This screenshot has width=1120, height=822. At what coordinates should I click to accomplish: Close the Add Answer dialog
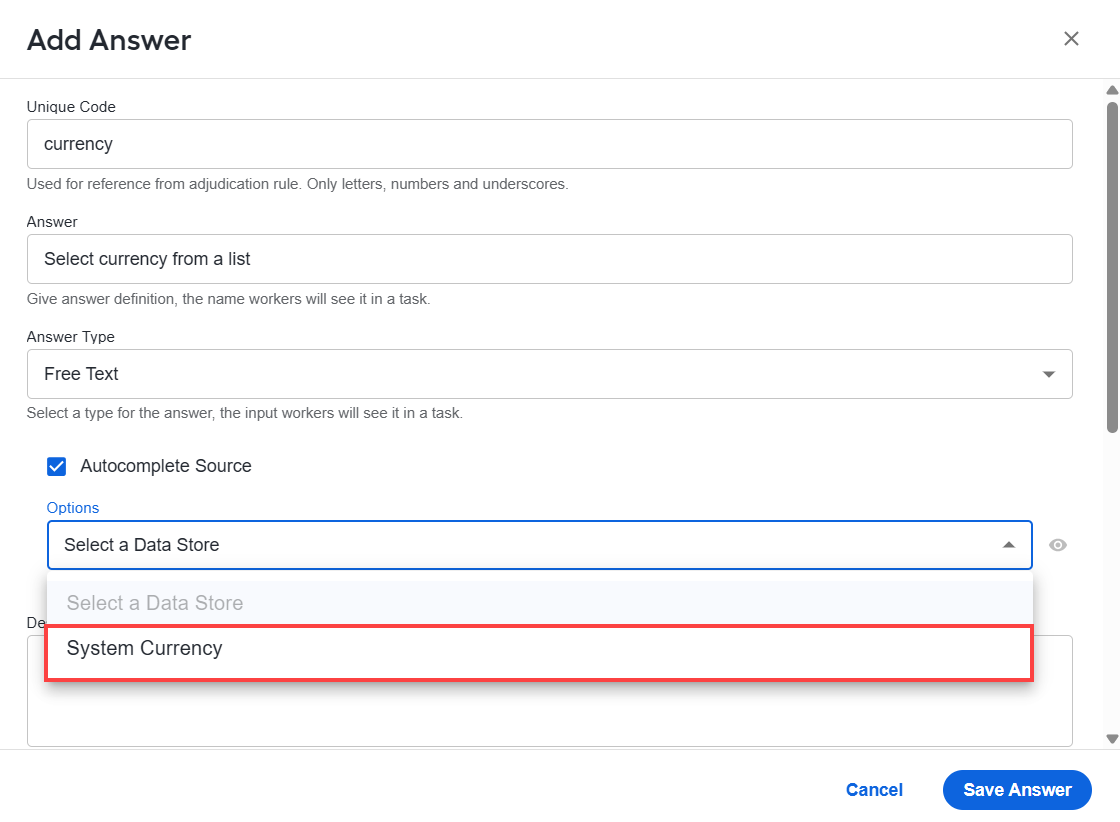(x=1071, y=39)
